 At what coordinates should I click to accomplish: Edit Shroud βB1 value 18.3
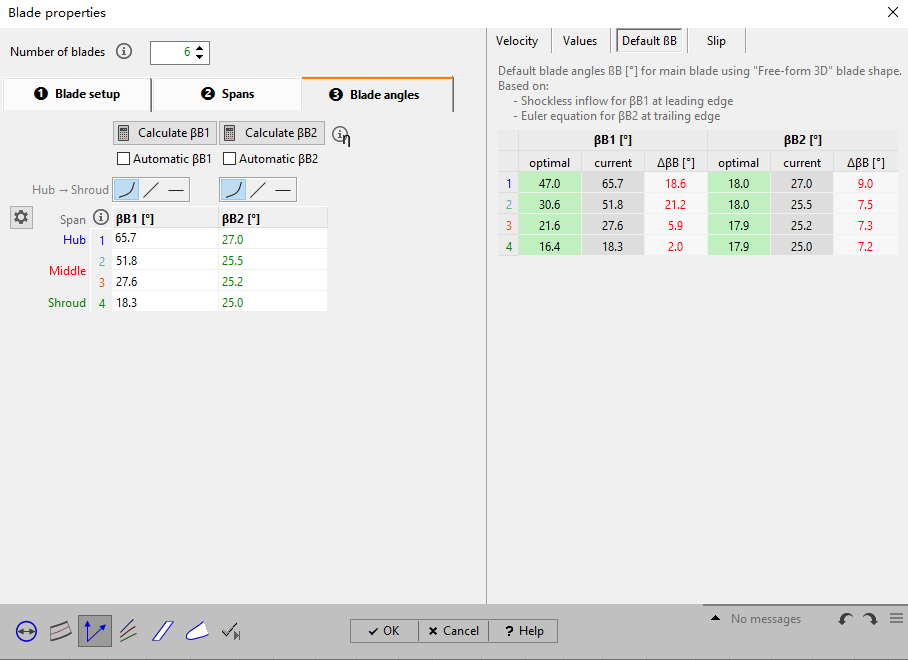pyautogui.click(x=165, y=302)
